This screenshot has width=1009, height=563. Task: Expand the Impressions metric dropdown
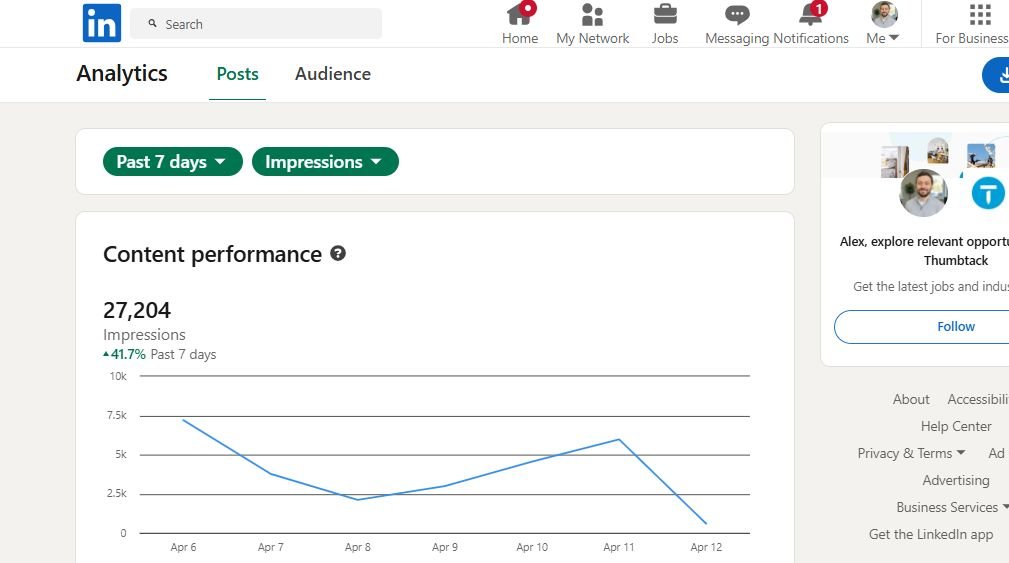click(x=325, y=162)
